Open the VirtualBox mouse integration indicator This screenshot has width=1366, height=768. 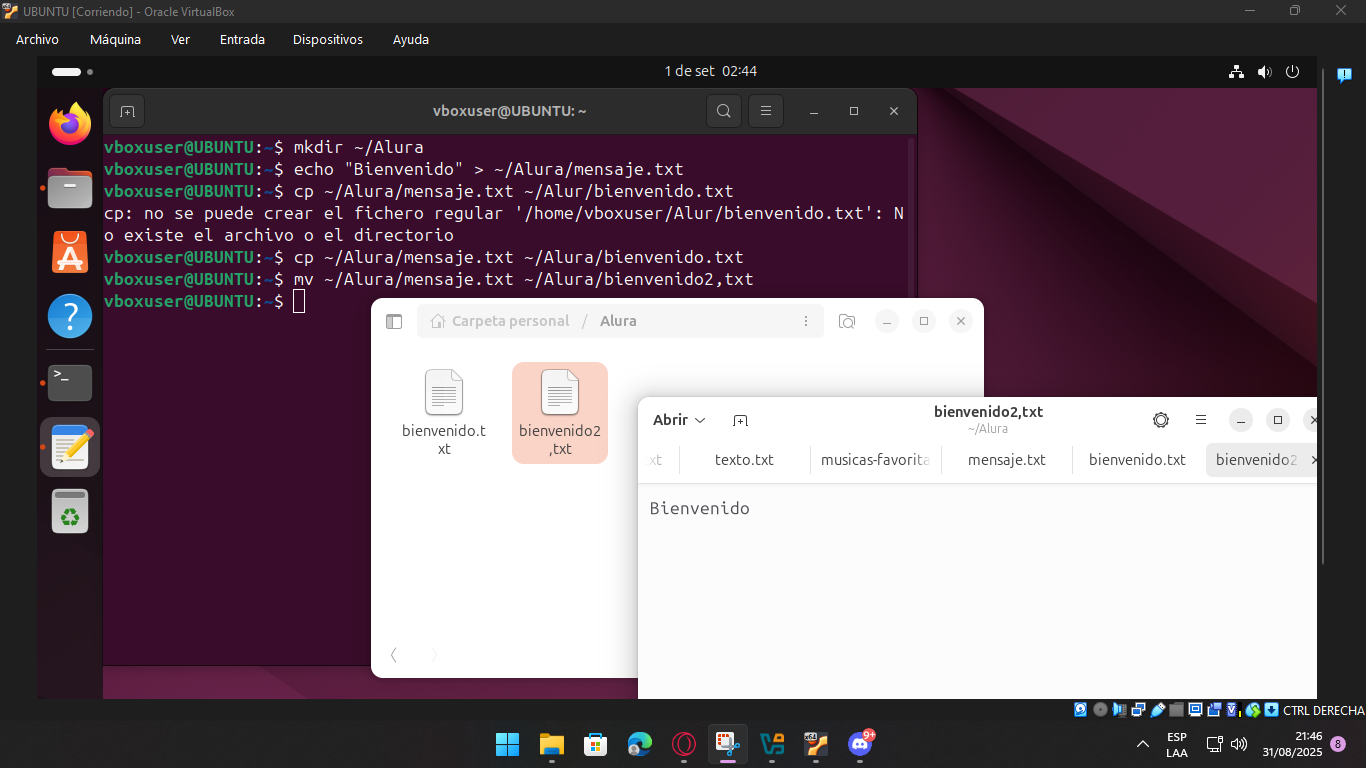(1253, 710)
